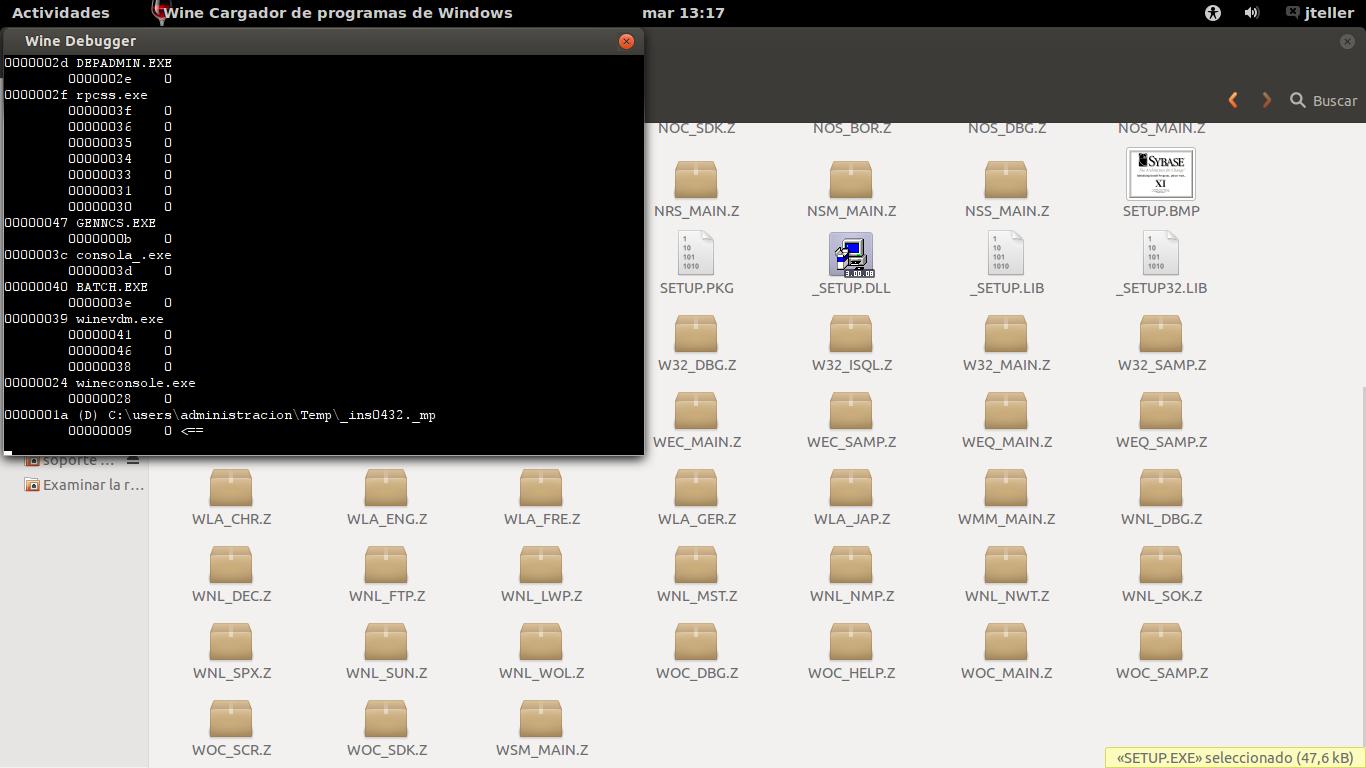Close the Wine Debugger window

click(x=627, y=41)
